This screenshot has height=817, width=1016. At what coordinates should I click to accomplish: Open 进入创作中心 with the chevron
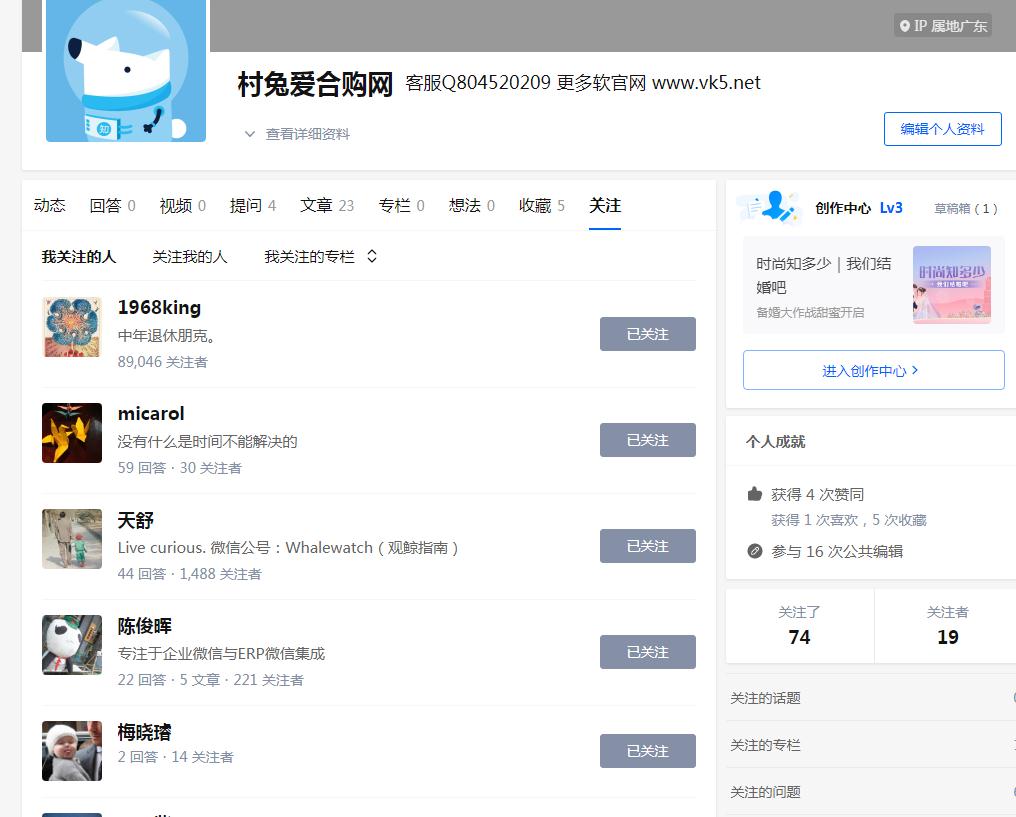[872, 370]
